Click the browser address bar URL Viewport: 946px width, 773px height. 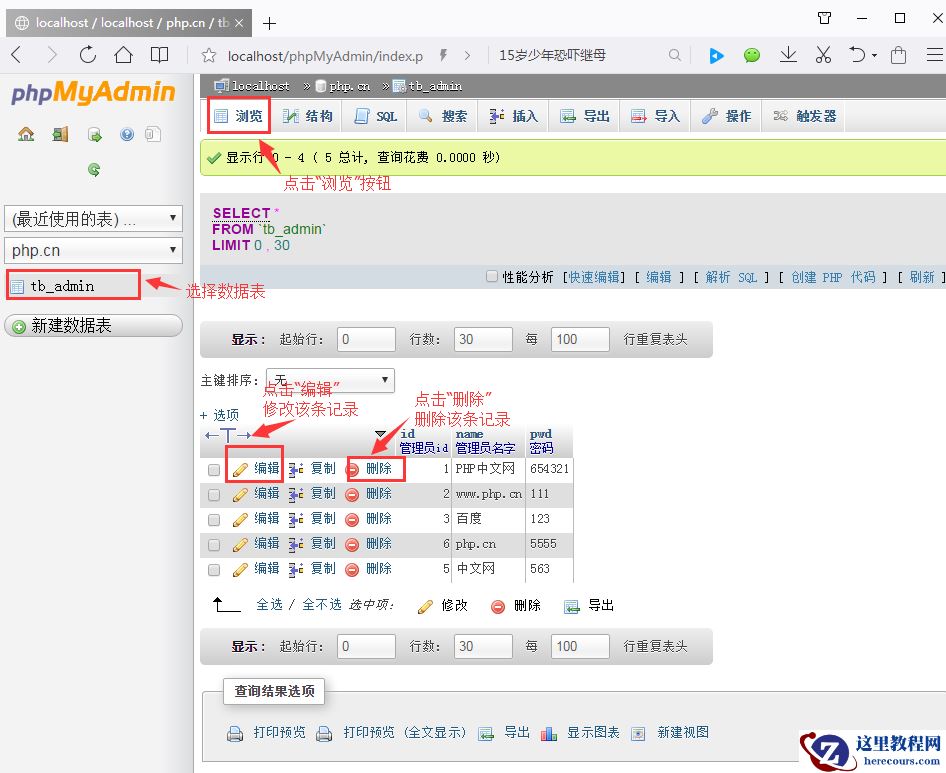point(325,56)
